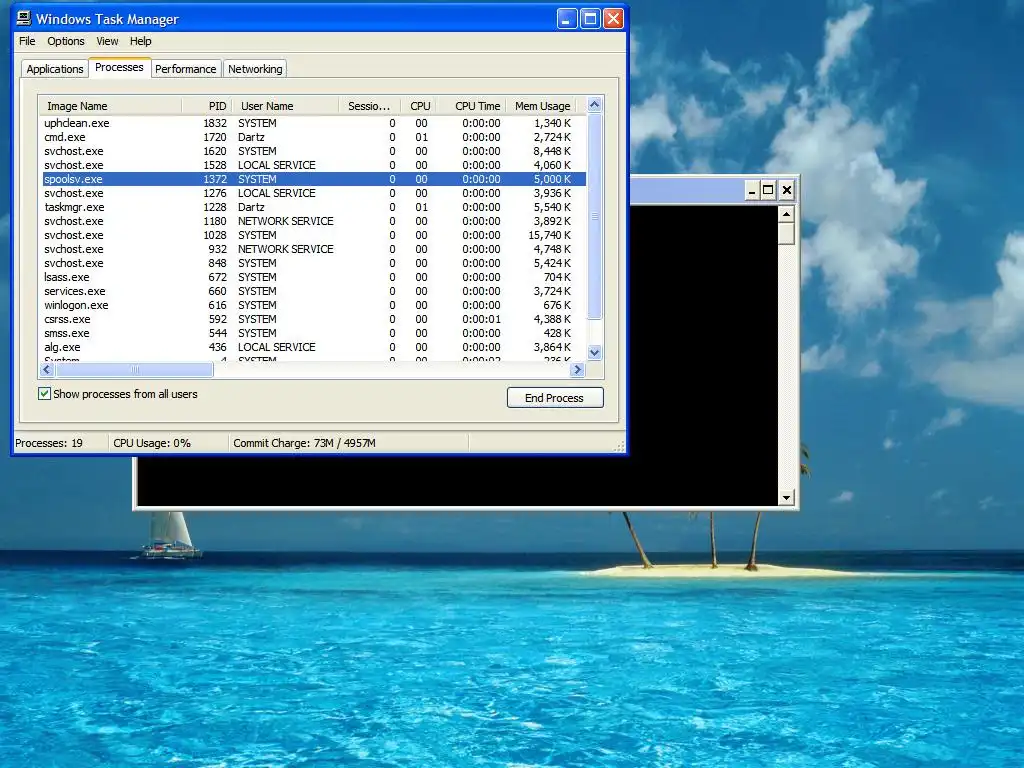The width and height of the screenshot is (1024, 768).
Task: Sort by Mem Usage column header
Action: point(542,106)
